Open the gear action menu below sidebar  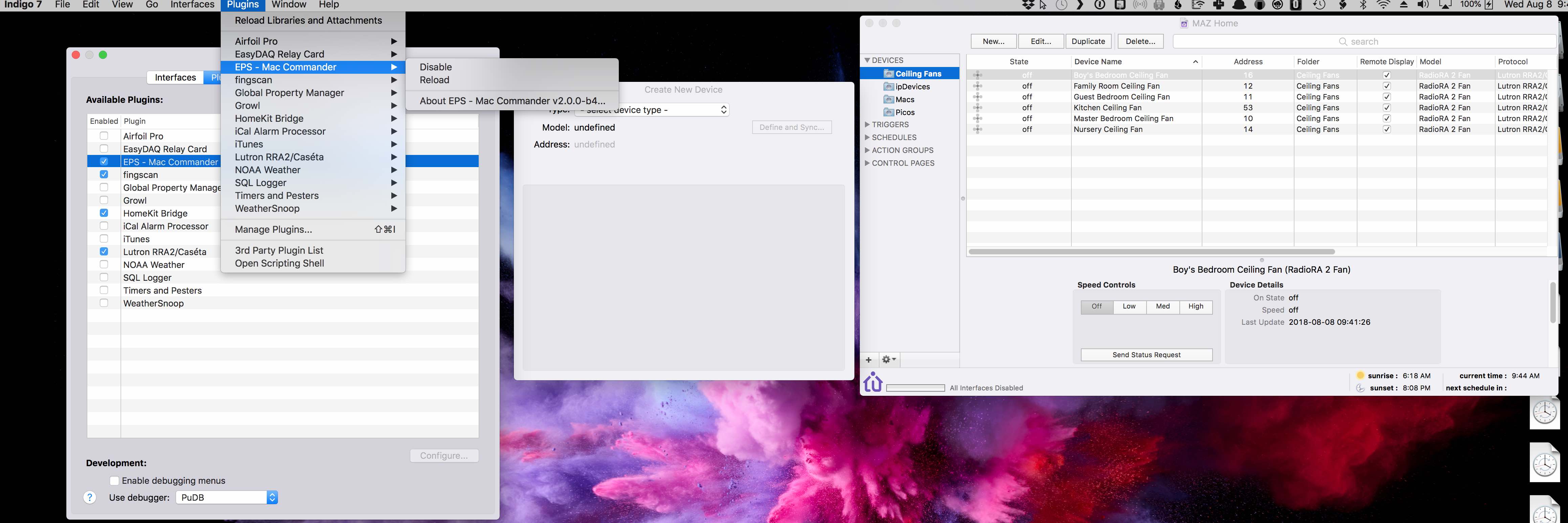[x=889, y=359]
